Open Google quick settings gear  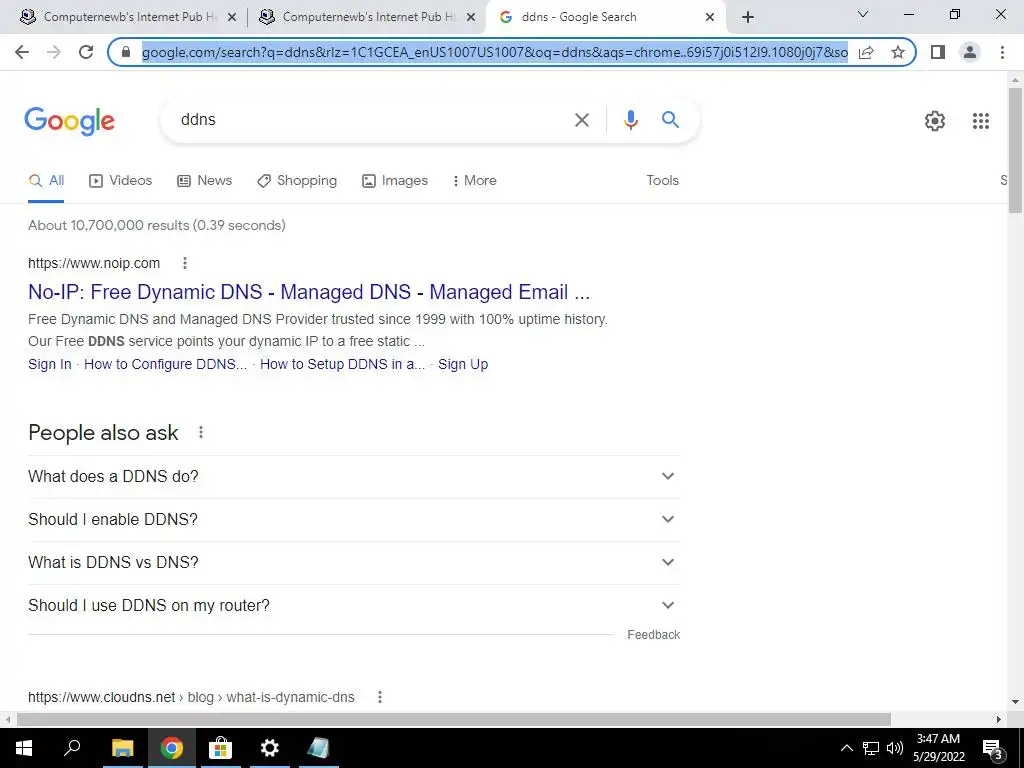coord(935,121)
